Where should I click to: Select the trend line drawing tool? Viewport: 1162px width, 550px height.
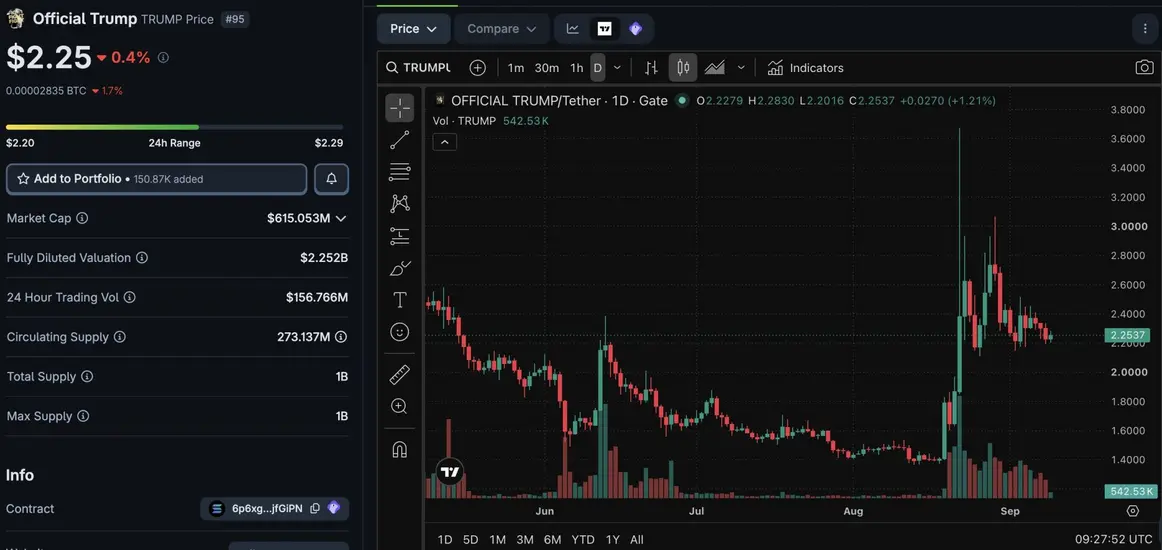399,140
